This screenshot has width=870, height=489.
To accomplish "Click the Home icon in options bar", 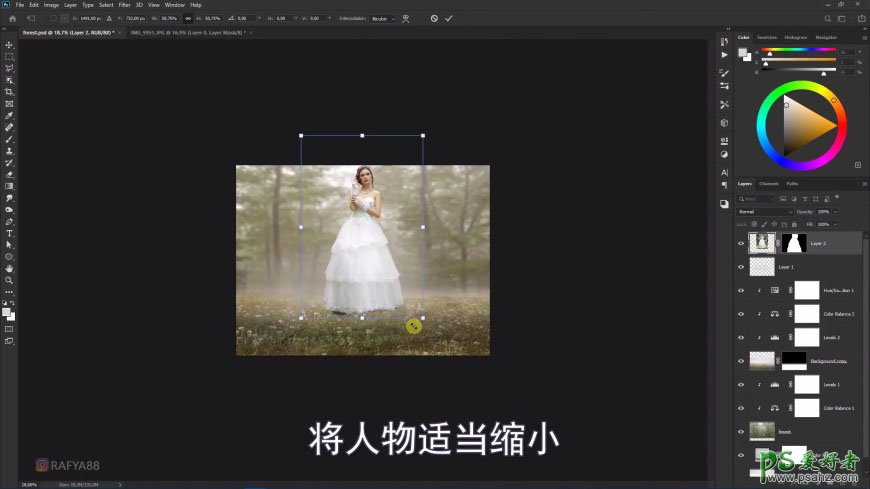I will (x=12, y=18).
